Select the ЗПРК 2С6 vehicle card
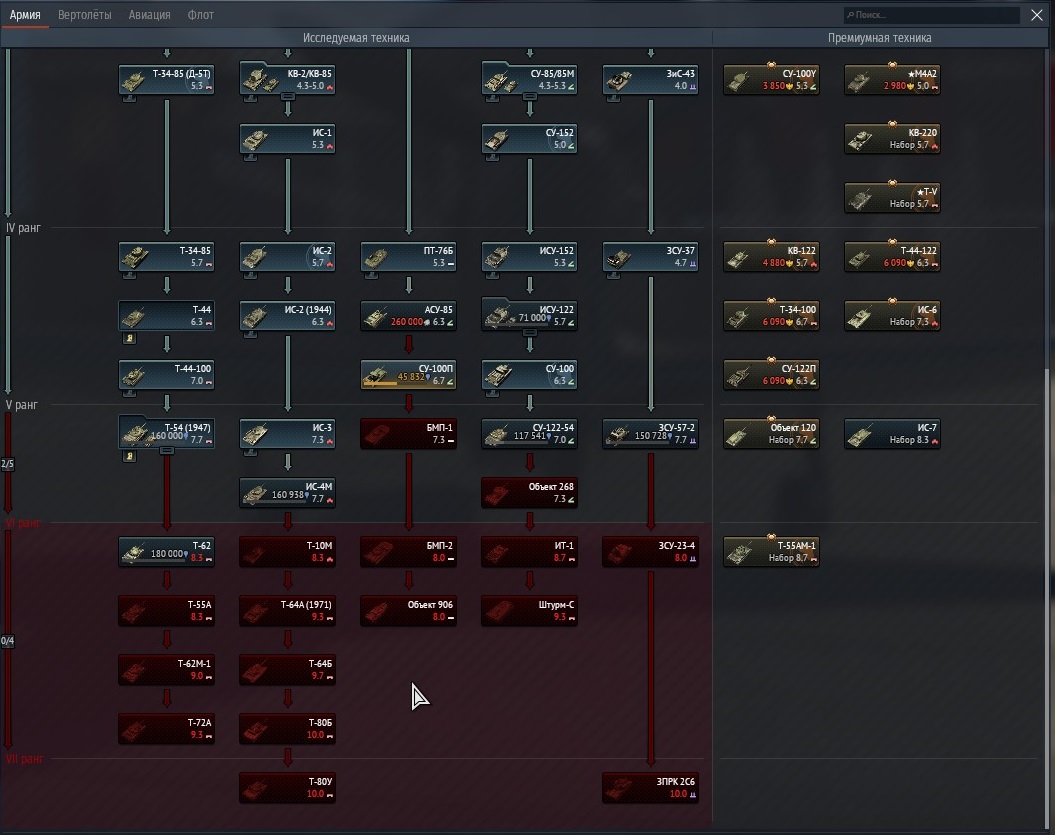The height and width of the screenshot is (835, 1055). (650, 788)
